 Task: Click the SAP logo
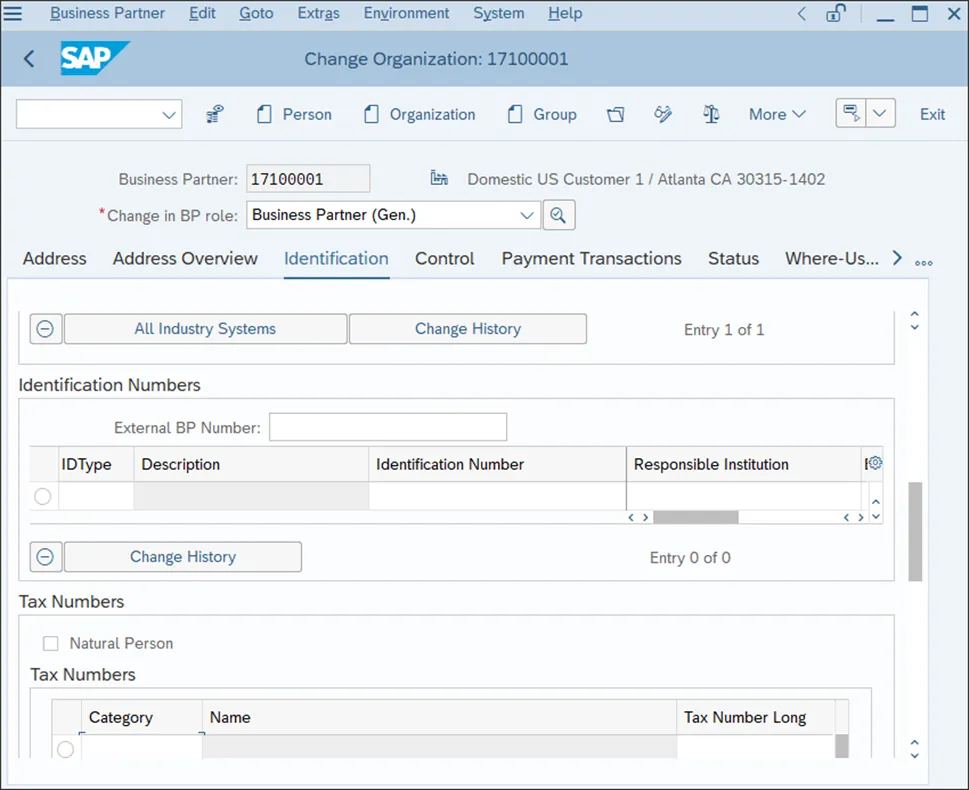click(95, 58)
